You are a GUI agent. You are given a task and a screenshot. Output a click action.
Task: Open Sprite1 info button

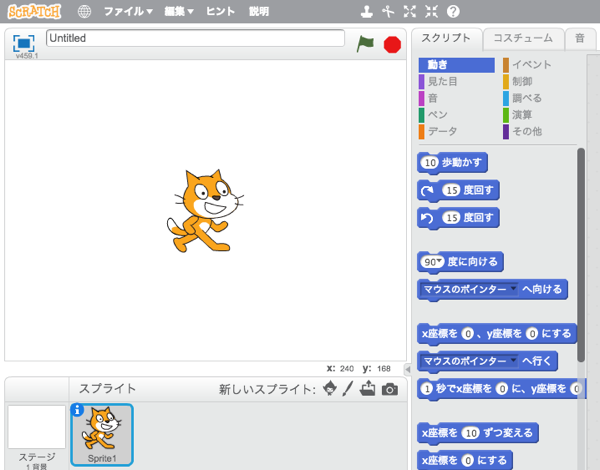coord(77,410)
